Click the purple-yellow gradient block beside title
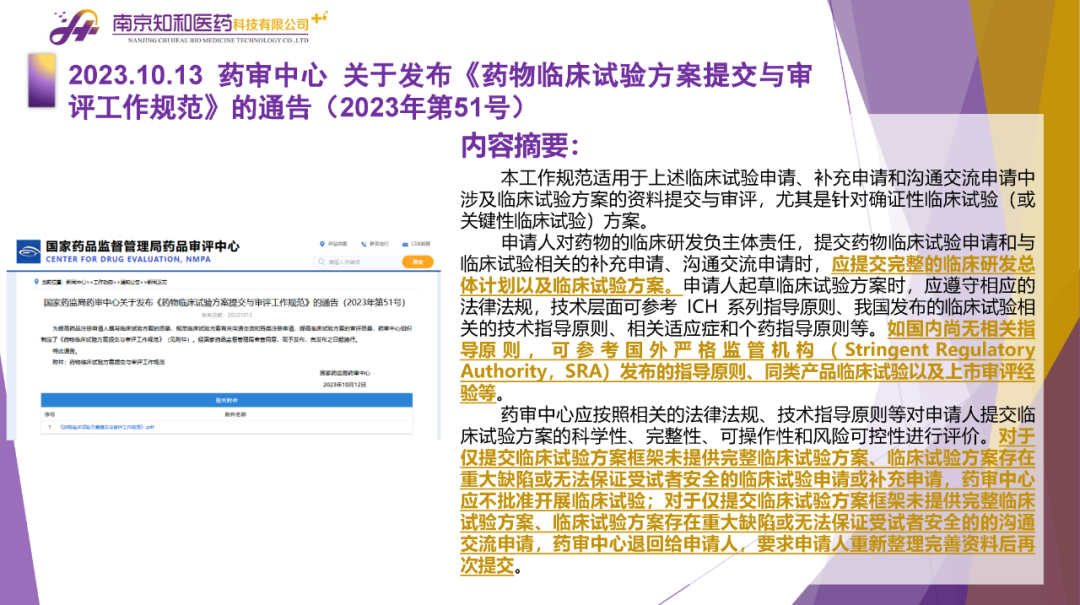 [42, 80]
